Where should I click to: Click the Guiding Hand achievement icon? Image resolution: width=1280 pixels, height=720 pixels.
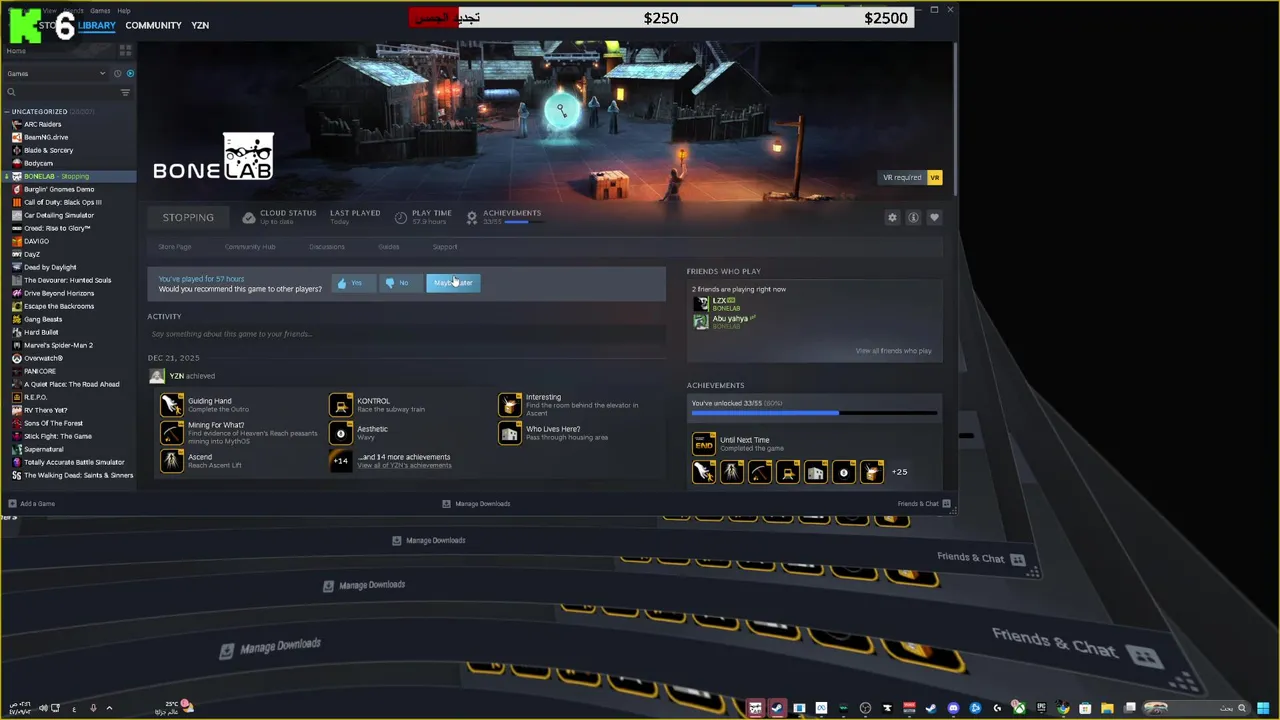(x=172, y=404)
